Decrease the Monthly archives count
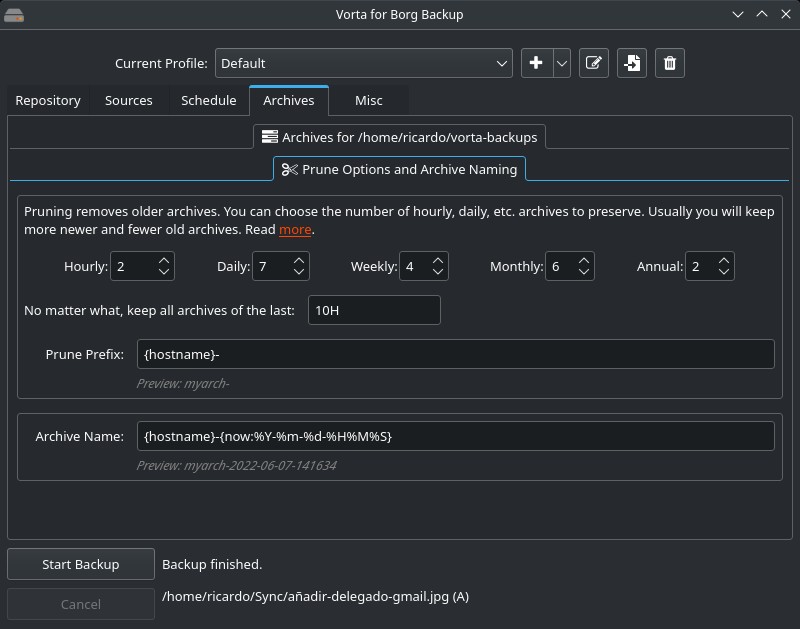Image resolution: width=800 pixels, height=629 pixels. click(x=584, y=272)
